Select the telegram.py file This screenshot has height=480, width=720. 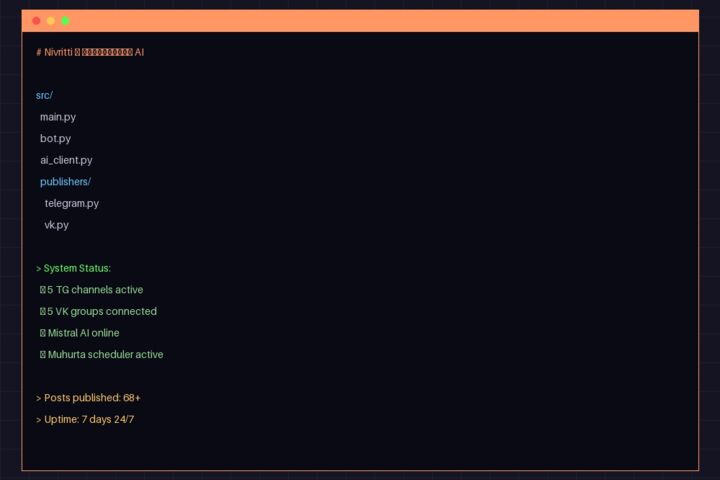[72, 203]
